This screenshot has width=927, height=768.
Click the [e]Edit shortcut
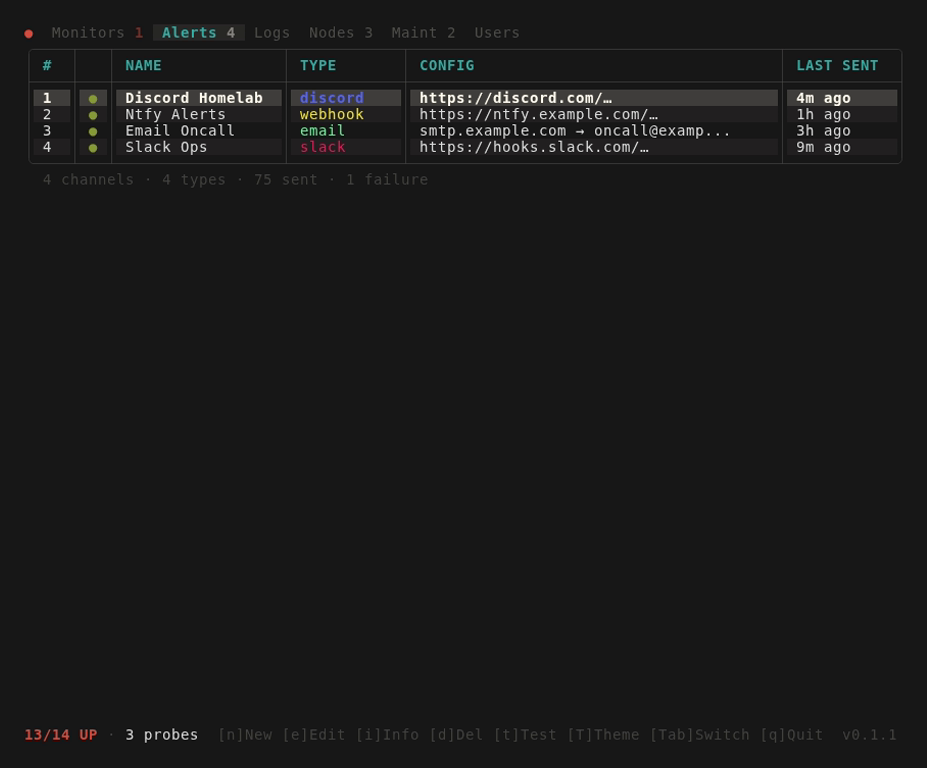click(313, 735)
